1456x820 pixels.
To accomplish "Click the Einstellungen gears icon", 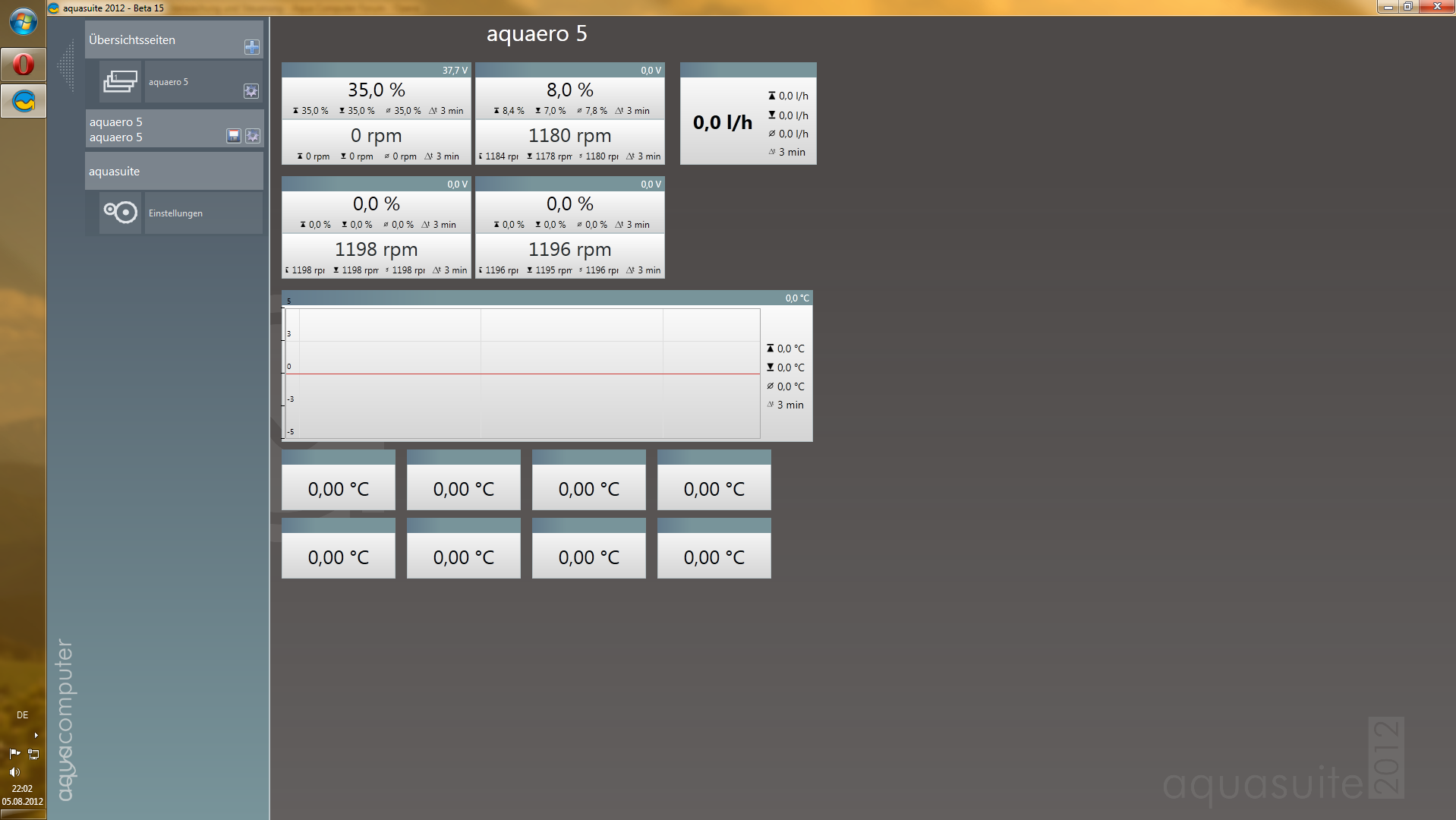I will point(120,213).
